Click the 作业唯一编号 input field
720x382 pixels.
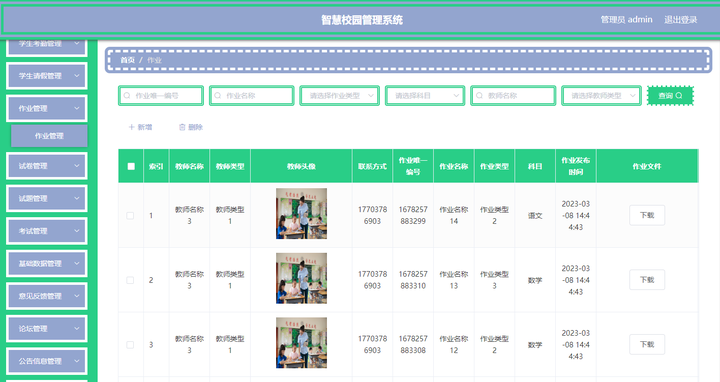tap(161, 96)
